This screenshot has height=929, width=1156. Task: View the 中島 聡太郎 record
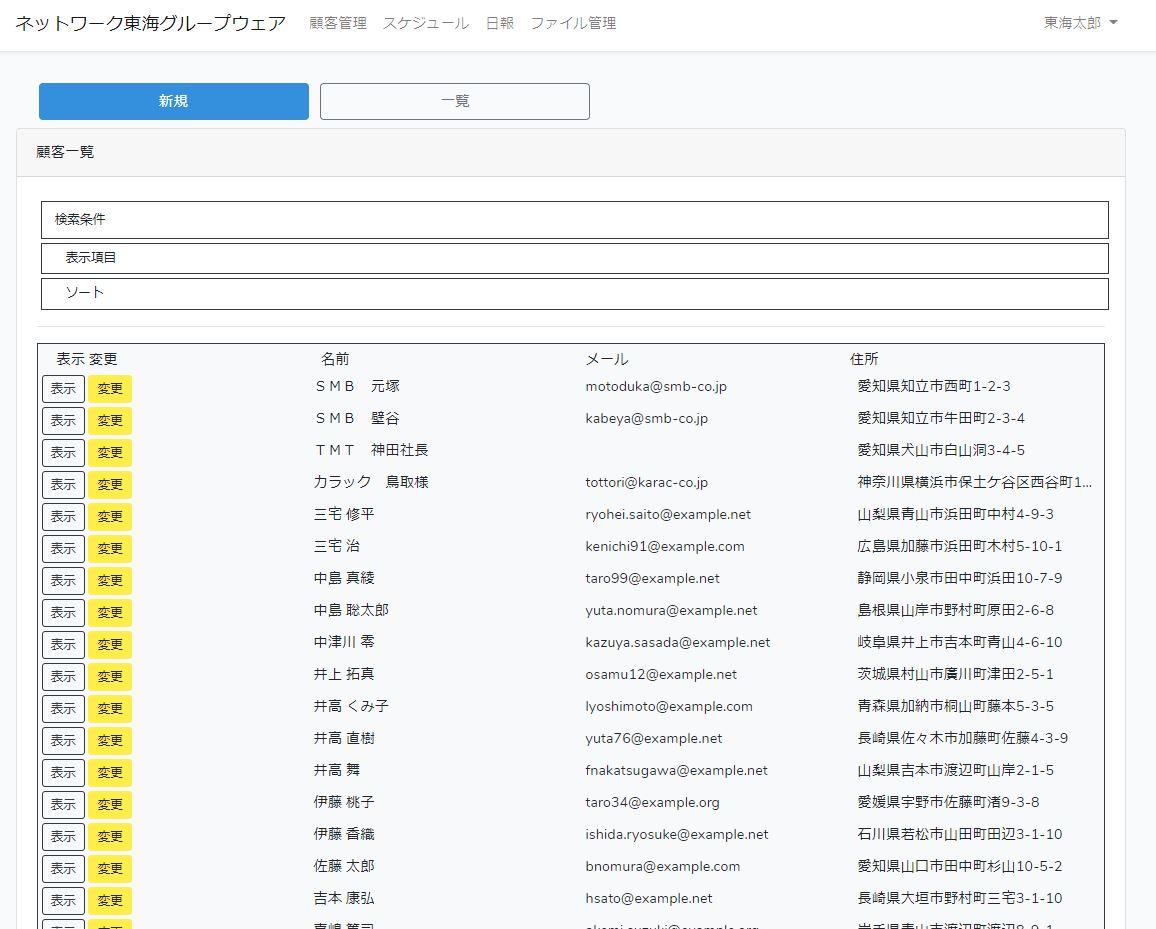point(63,613)
